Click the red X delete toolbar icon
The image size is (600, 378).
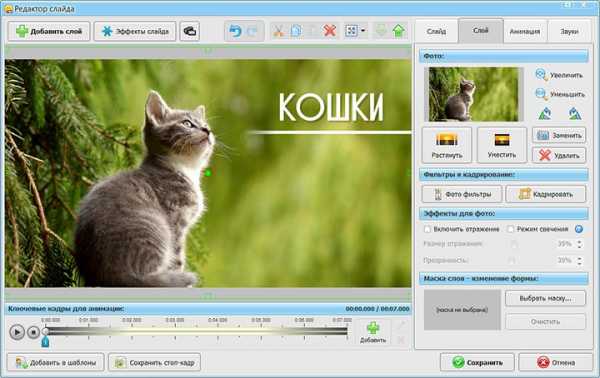(x=330, y=31)
